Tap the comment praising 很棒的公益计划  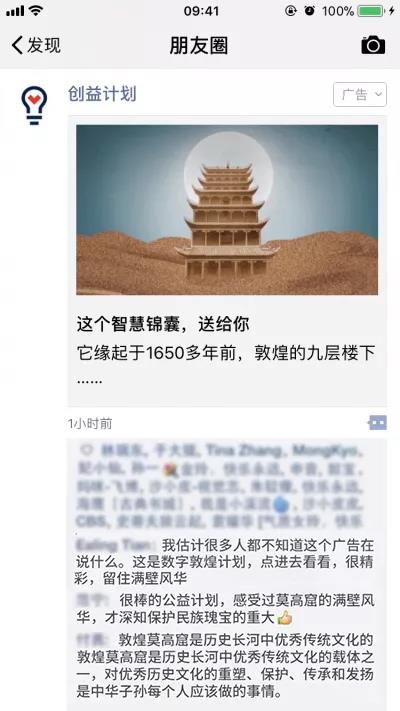(x=225, y=609)
